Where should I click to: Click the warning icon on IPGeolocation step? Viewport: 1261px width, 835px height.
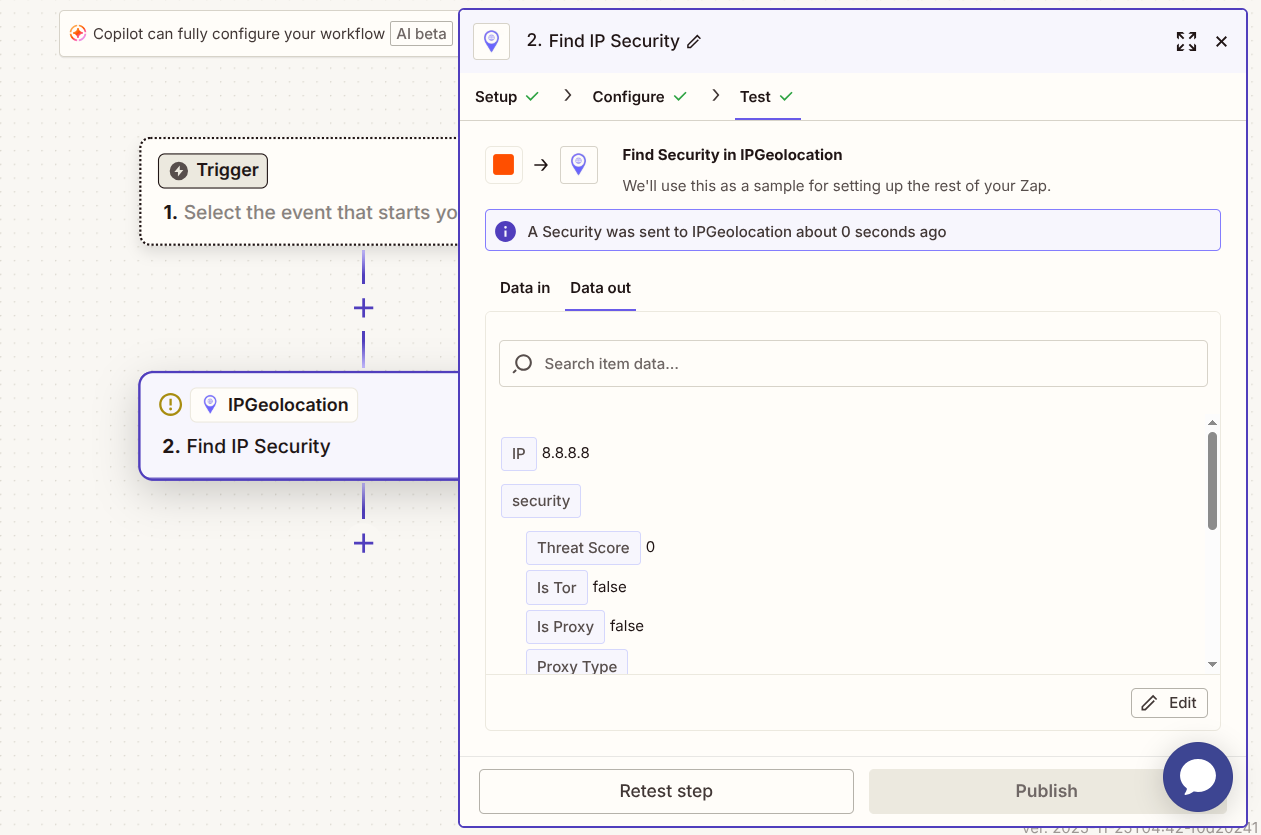click(171, 405)
